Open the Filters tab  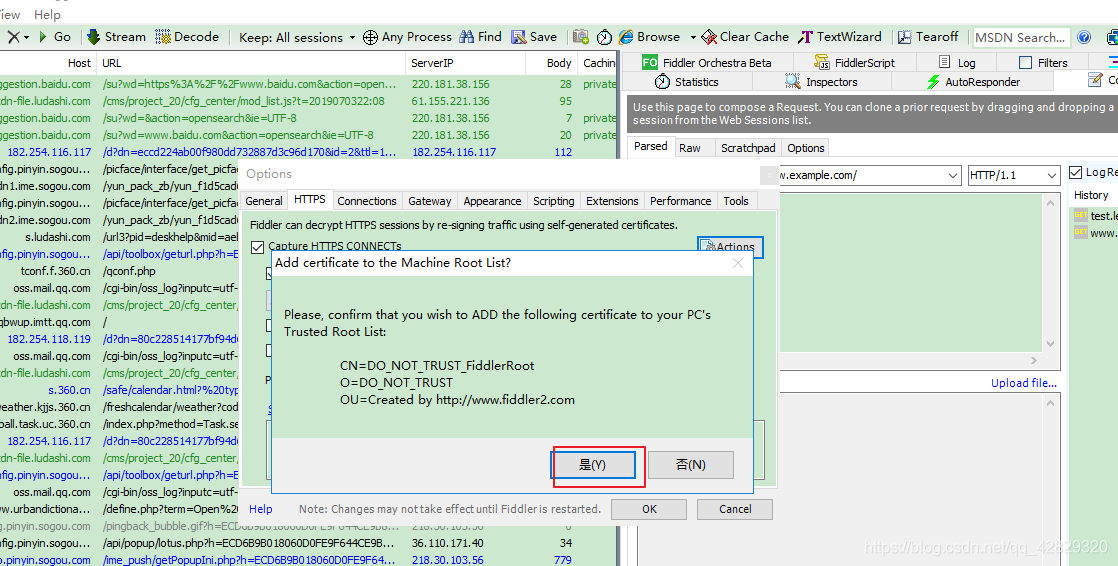click(1043, 63)
